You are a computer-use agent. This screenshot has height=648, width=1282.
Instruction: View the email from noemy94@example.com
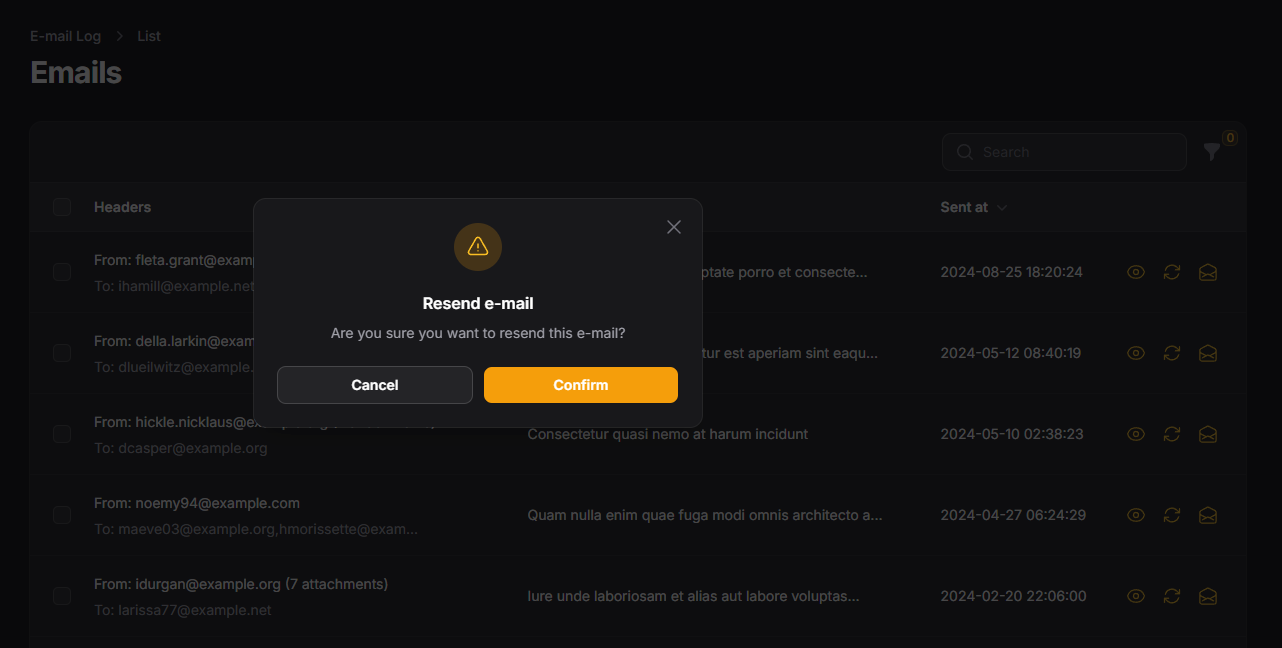pos(1136,515)
